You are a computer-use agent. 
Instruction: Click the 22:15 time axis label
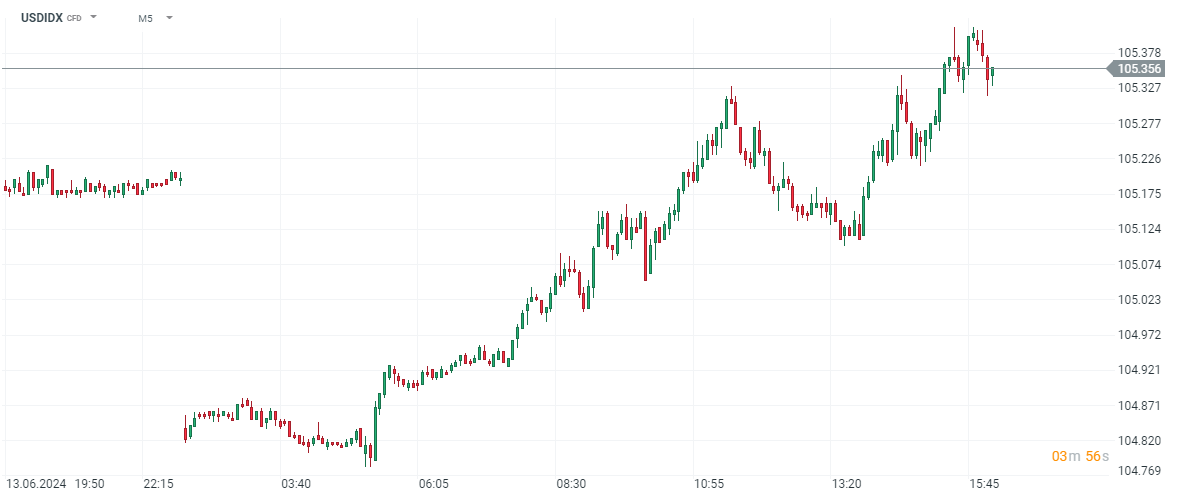click(159, 484)
